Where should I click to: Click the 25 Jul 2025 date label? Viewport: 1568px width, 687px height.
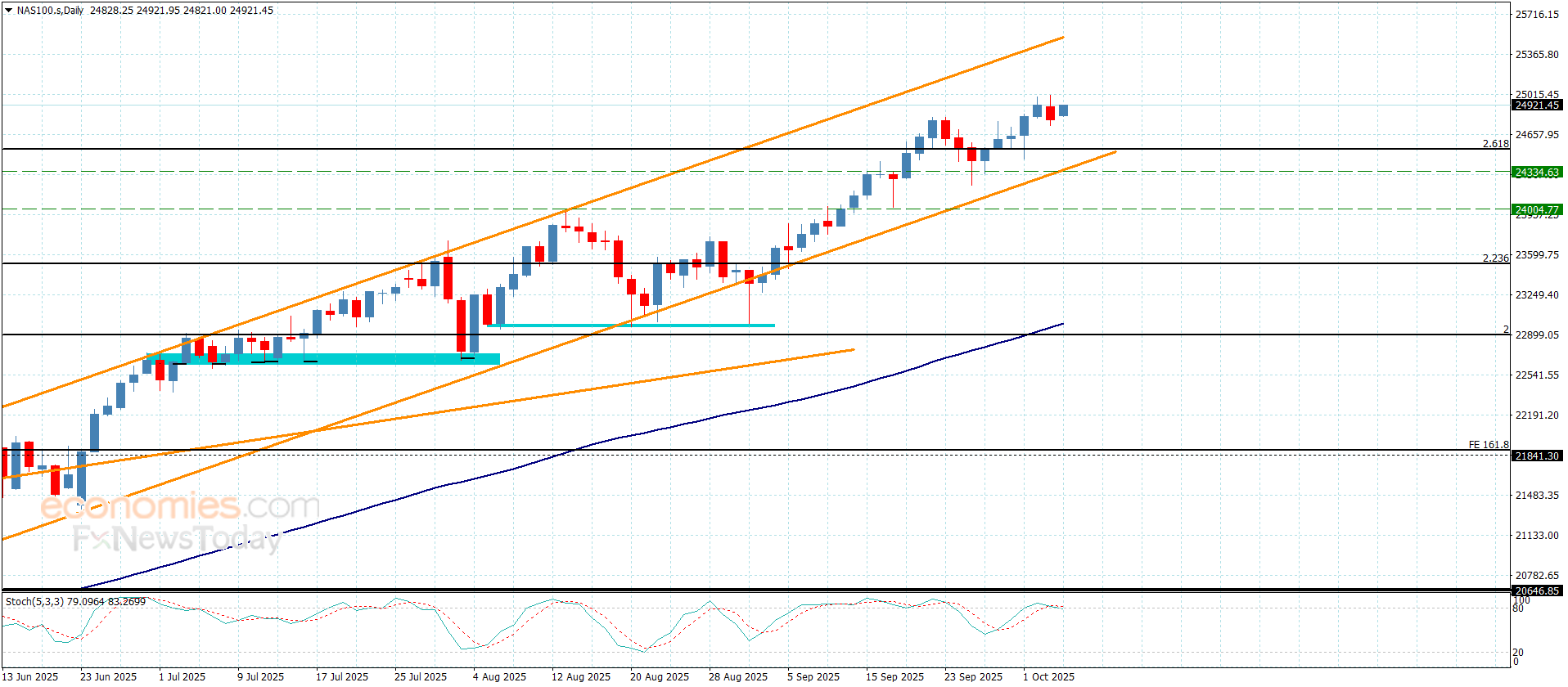pos(421,677)
